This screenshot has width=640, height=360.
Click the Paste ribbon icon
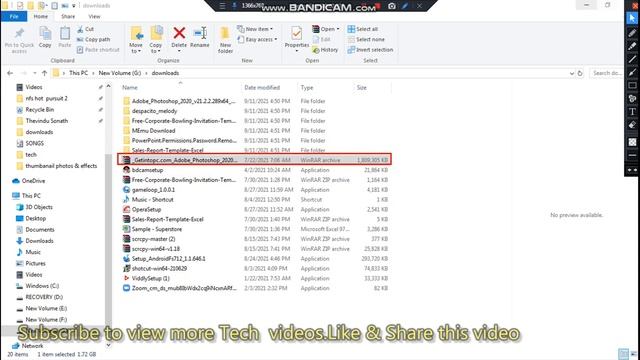click(x=64, y=33)
